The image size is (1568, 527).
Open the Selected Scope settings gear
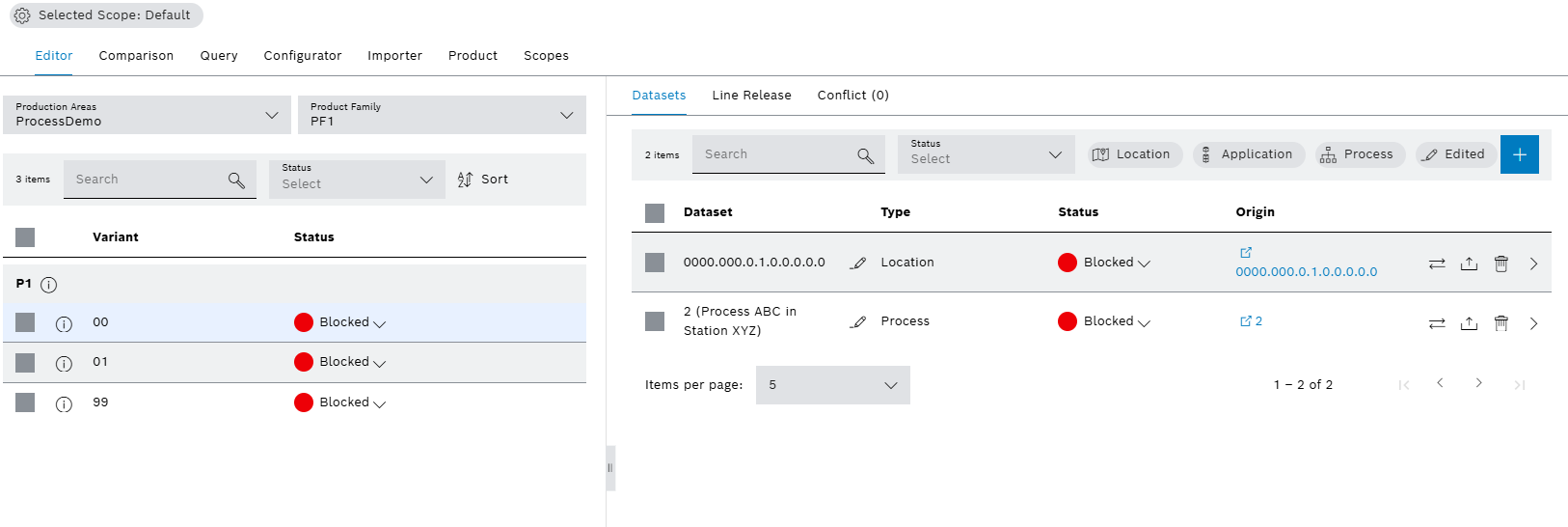coord(22,15)
